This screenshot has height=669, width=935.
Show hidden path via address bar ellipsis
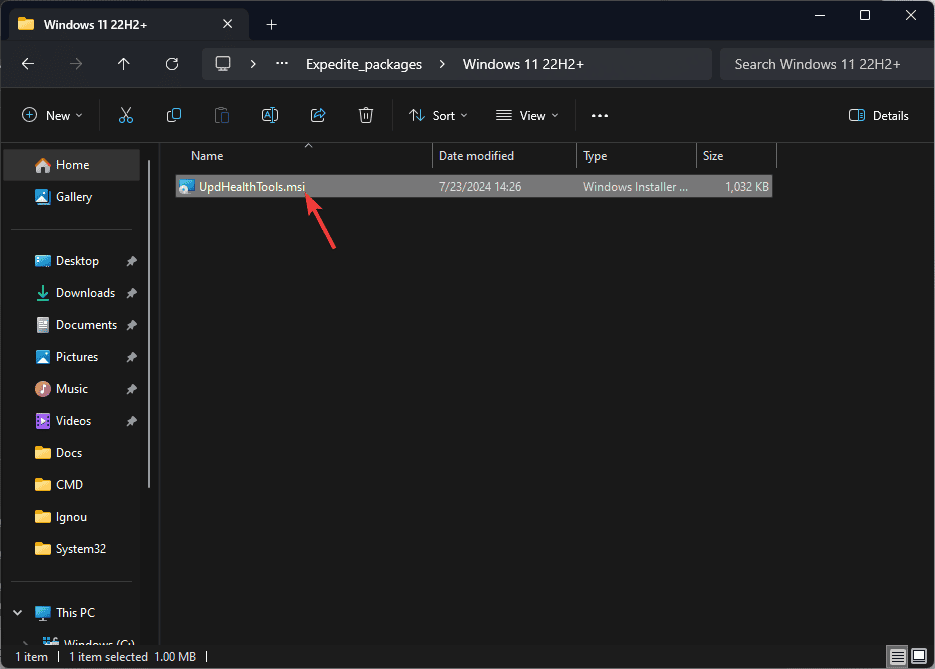pyautogui.click(x=282, y=64)
